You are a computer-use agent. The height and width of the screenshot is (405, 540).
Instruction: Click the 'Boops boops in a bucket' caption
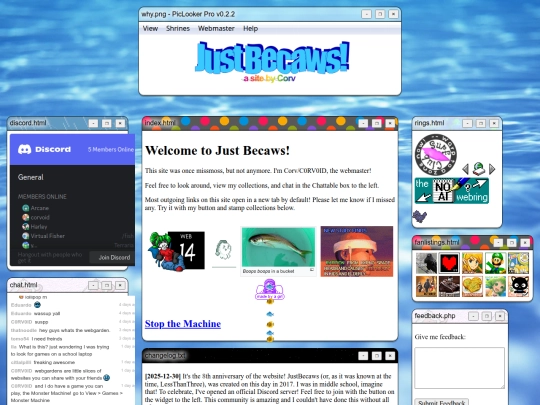268,271
